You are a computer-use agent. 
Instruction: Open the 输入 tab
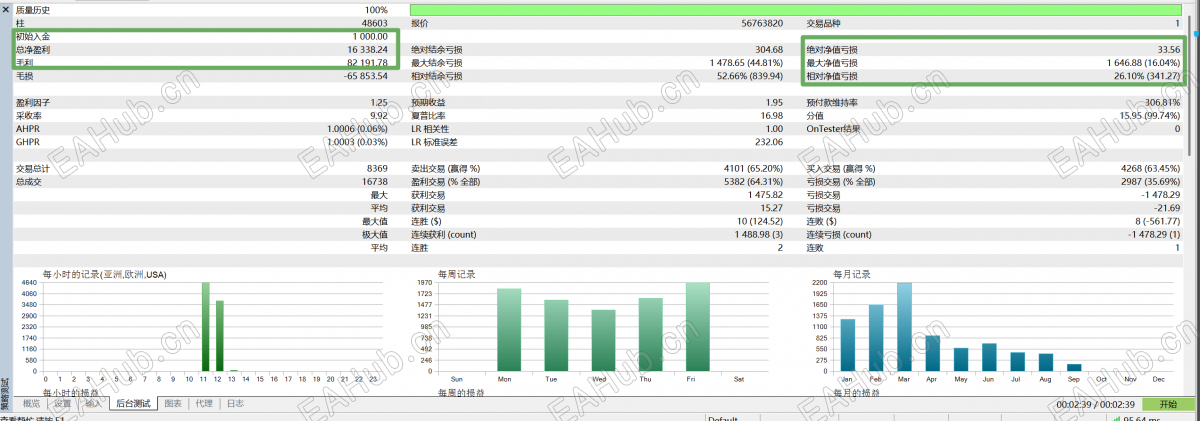[93, 404]
